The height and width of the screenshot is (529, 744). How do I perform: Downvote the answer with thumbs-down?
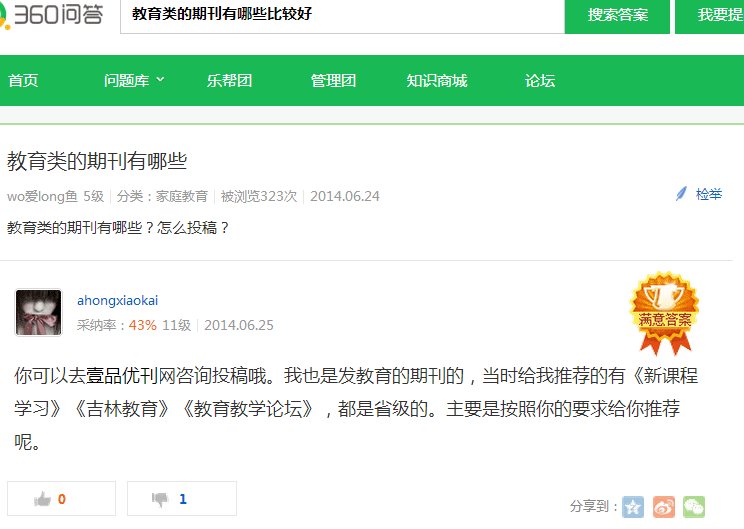(182, 499)
